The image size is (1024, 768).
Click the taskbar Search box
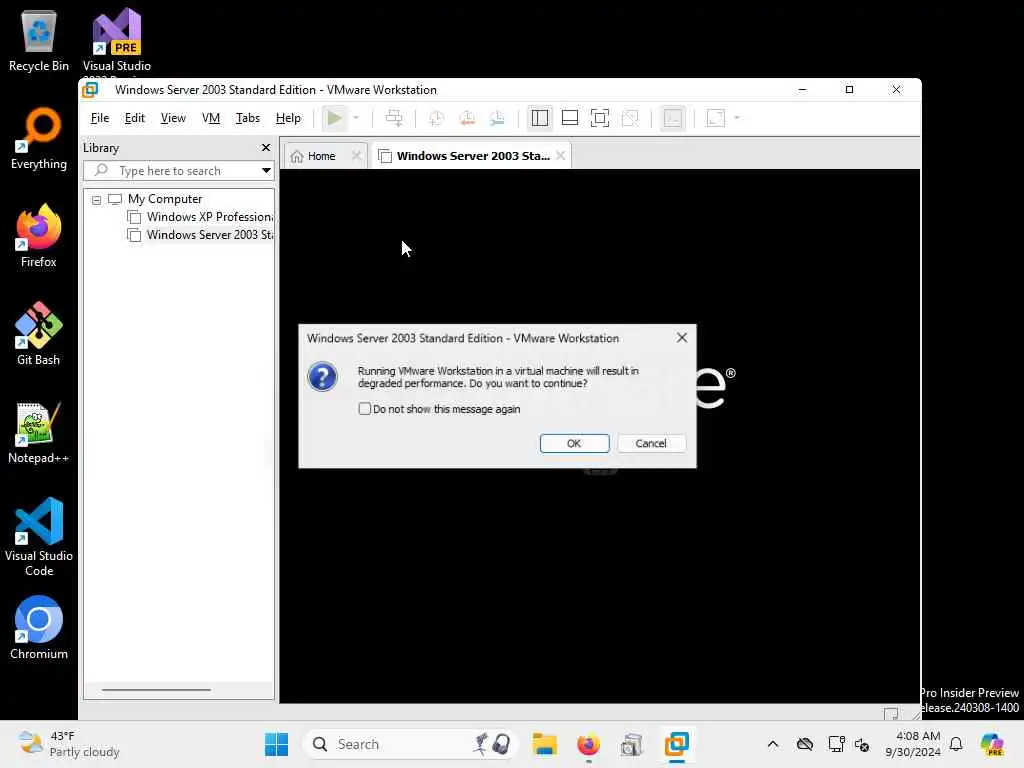(411, 744)
